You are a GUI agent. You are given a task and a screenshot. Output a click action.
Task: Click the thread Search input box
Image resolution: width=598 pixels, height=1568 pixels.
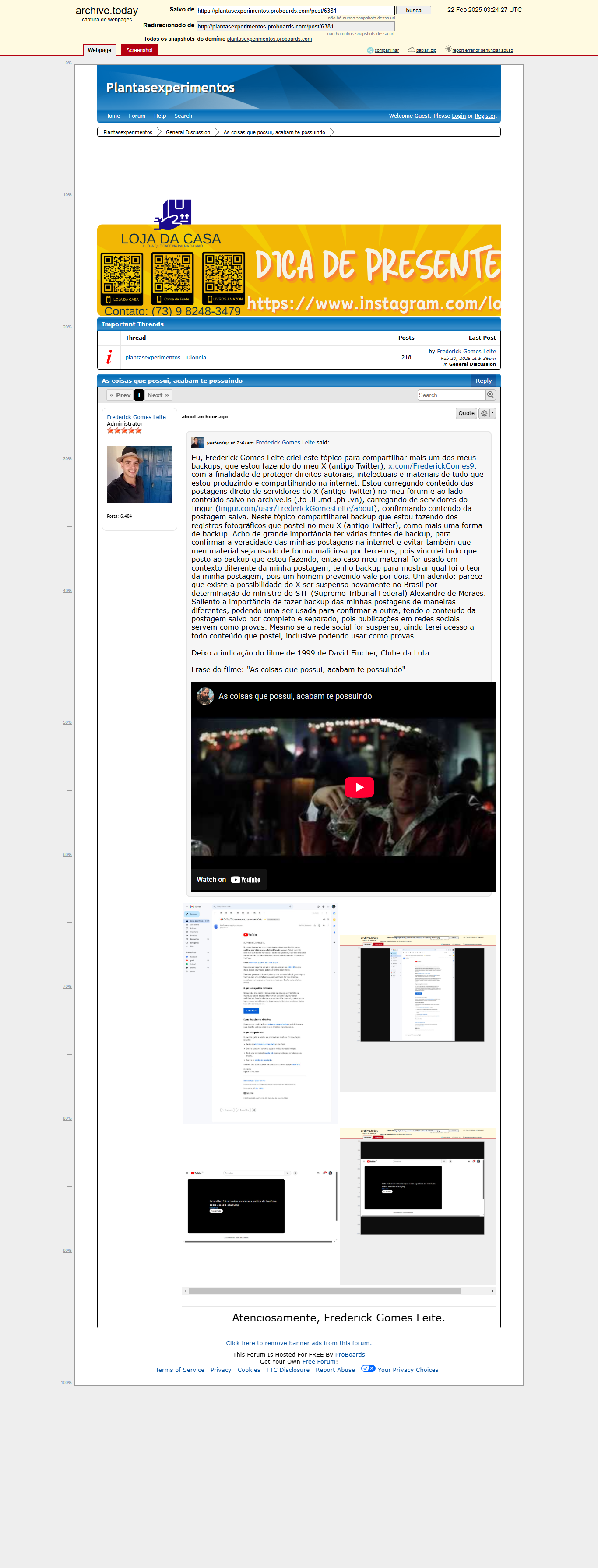click(451, 395)
